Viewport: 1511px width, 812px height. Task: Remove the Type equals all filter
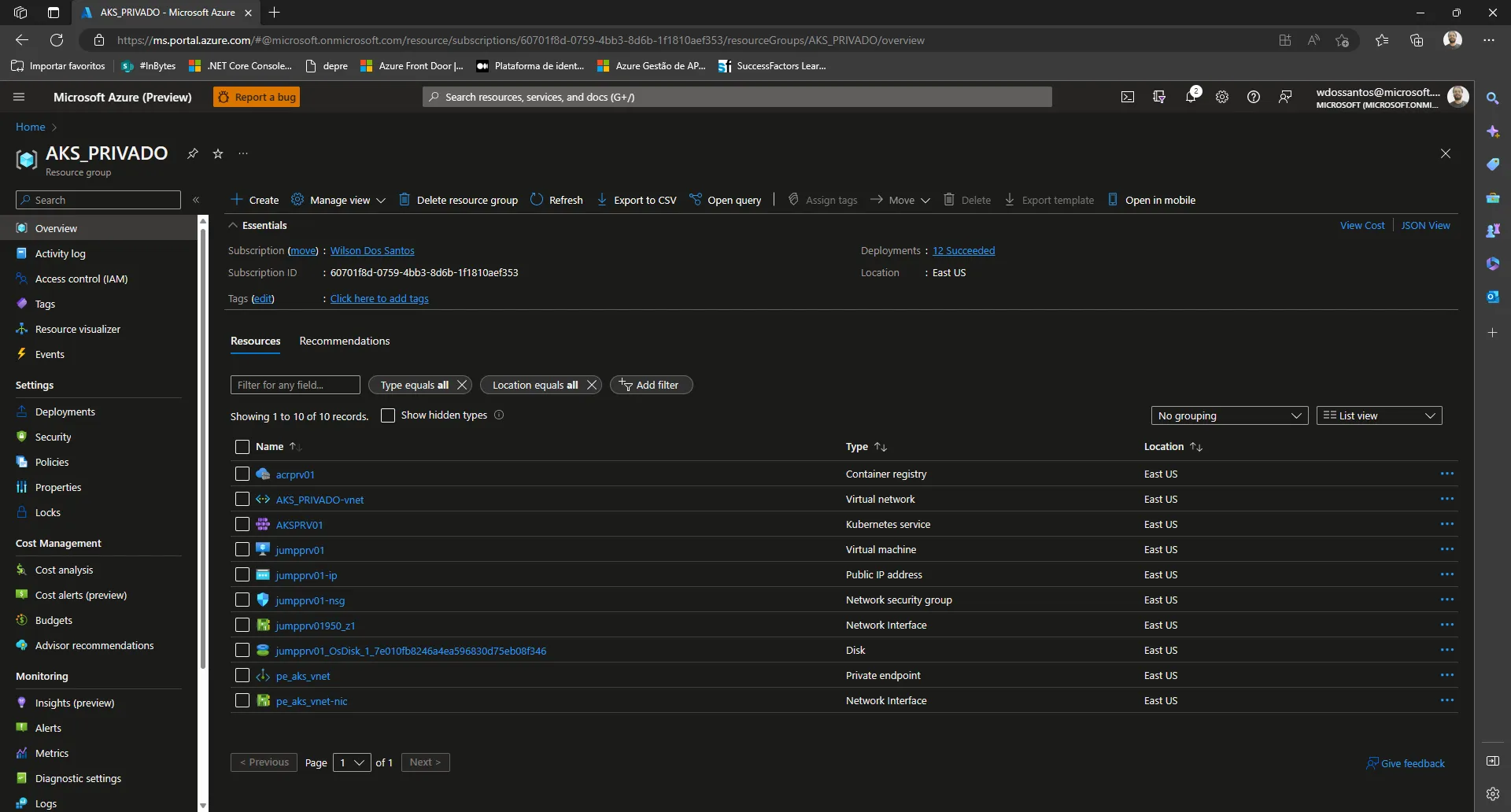click(x=462, y=385)
